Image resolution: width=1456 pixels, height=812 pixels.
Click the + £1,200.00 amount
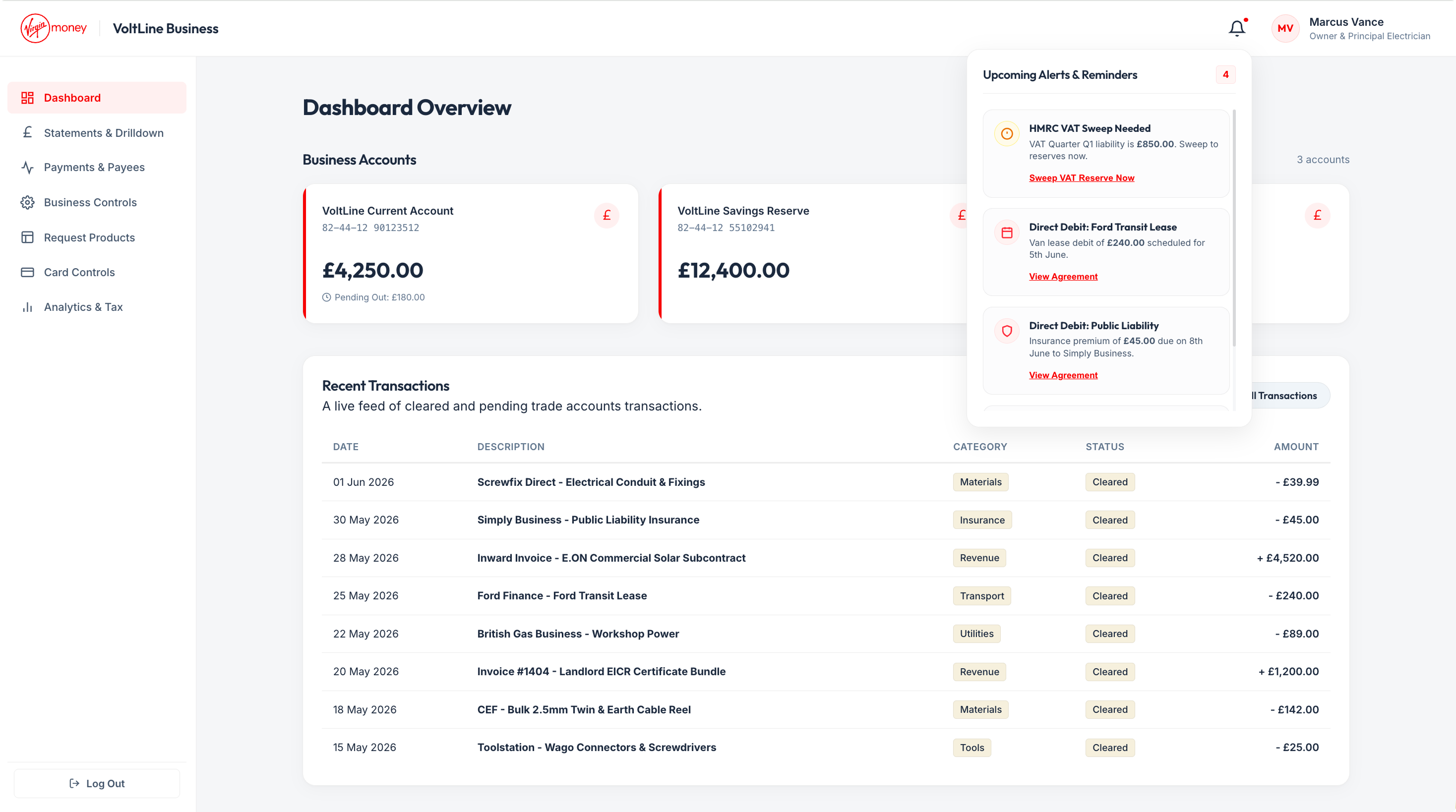pyautogui.click(x=1288, y=671)
